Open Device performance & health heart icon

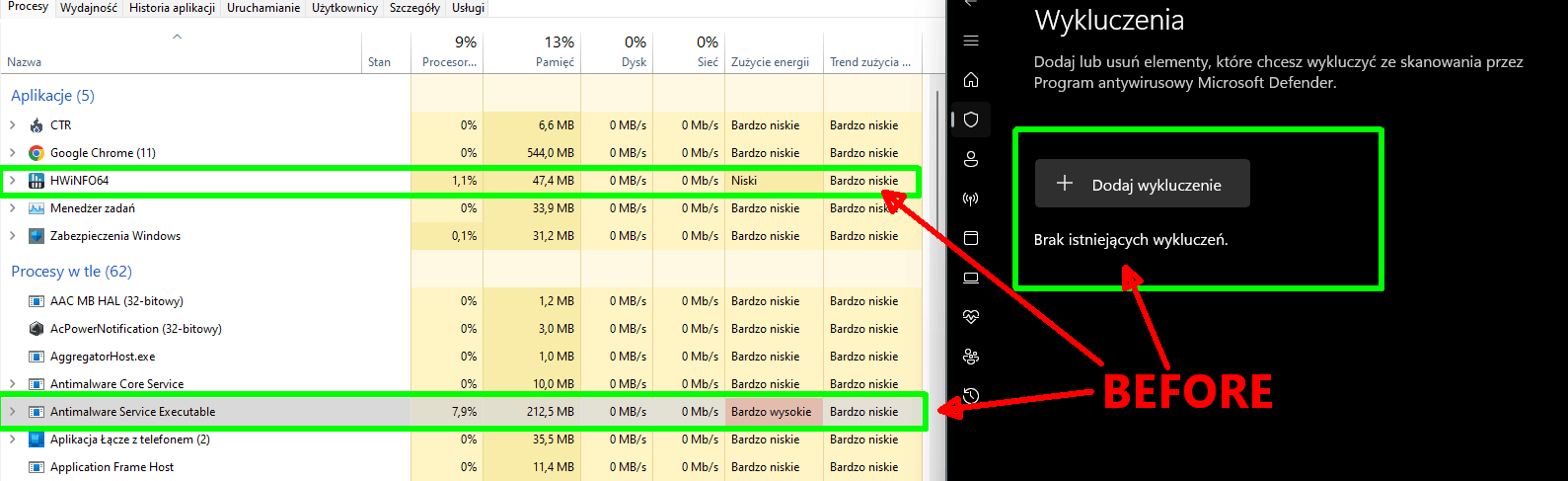[971, 317]
